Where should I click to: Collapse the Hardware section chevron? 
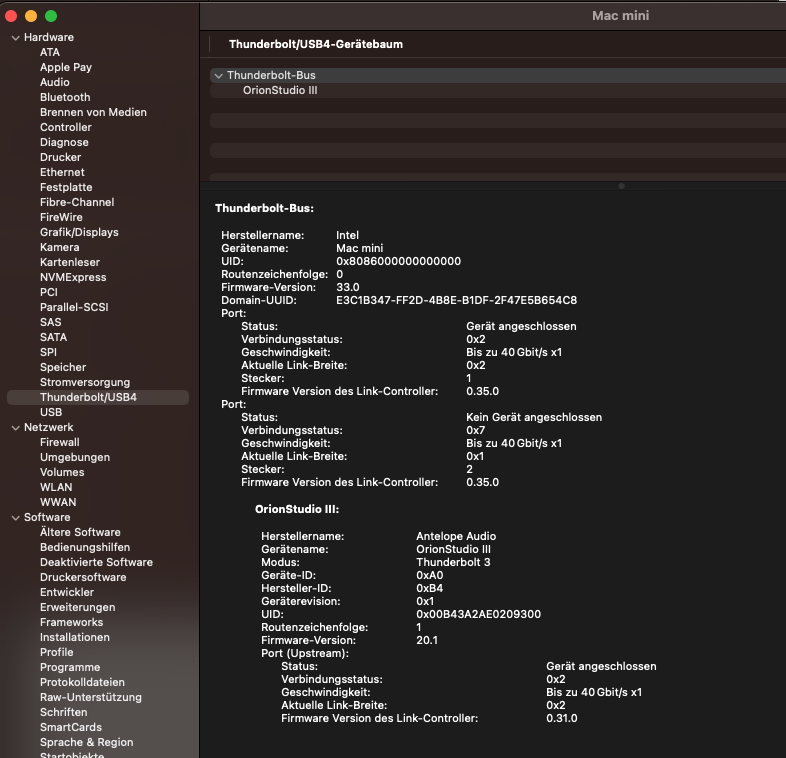16,38
